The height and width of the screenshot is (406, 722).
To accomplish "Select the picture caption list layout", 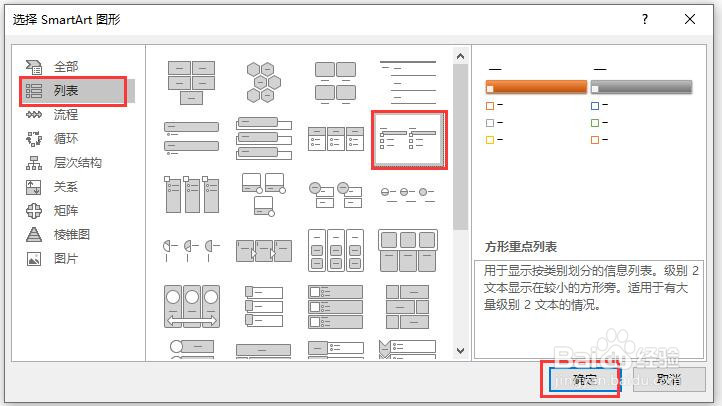I will click(x=335, y=82).
